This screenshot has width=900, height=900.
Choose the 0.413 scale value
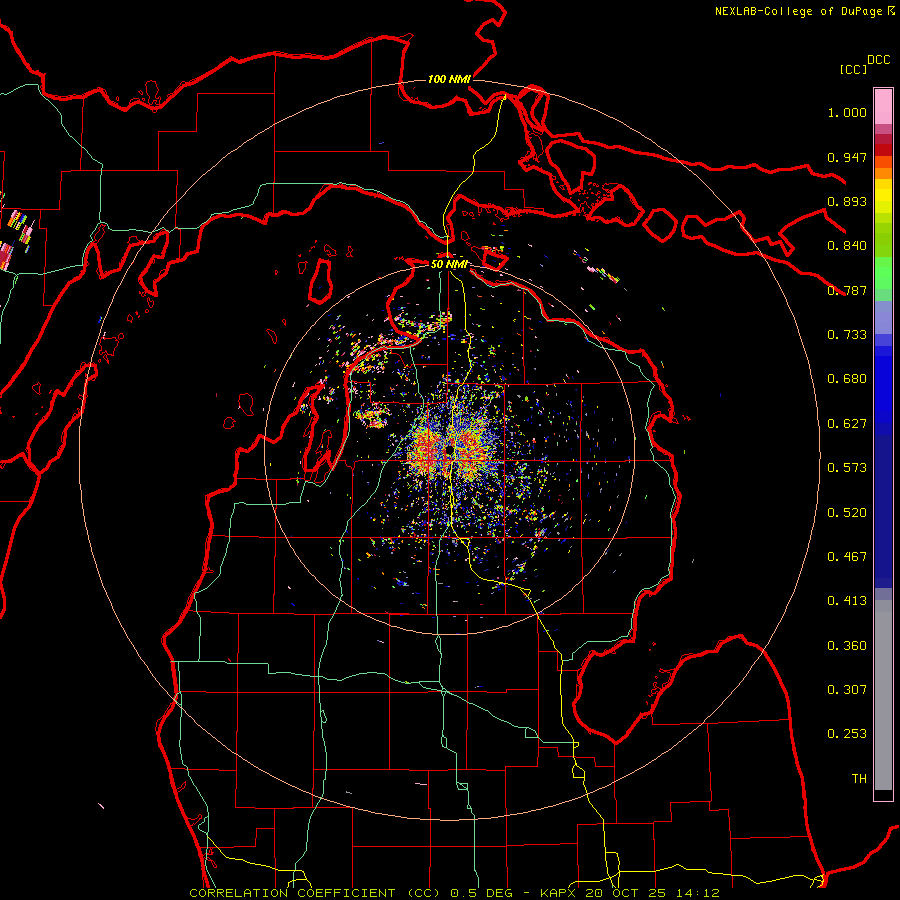(x=847, y=601)
